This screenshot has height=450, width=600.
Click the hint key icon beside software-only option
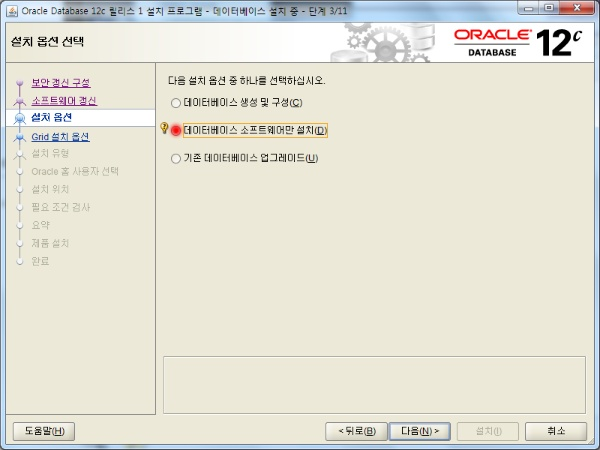(164, 128)
